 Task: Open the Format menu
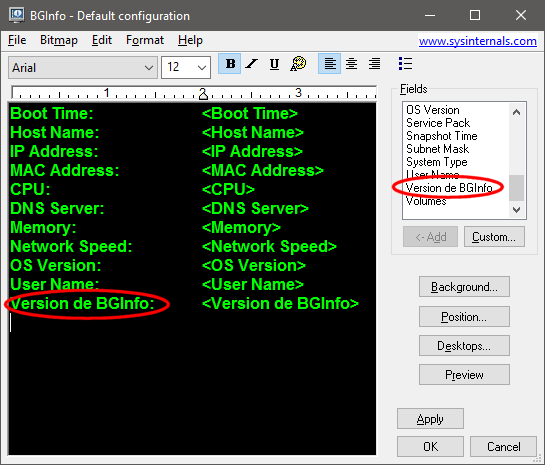[145, 40]
